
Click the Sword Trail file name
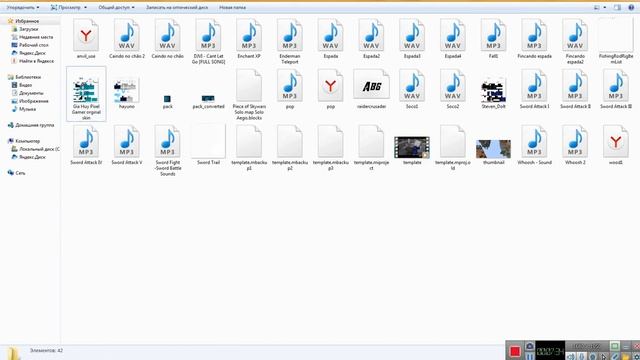pyautogui.click(x=208, y=162)
